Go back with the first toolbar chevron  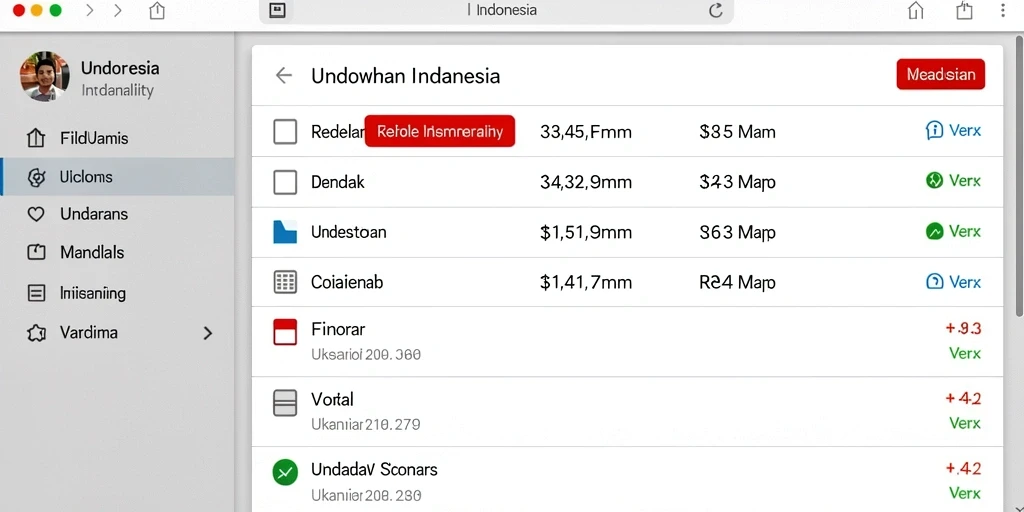pyautogui.click(x=90, y=10)
